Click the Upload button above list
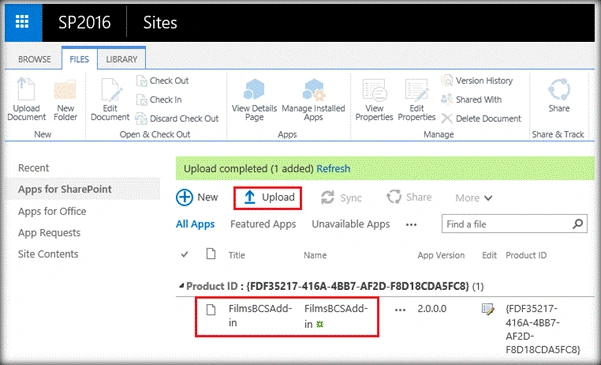601x365 pixels. click(x=268, y=198)
